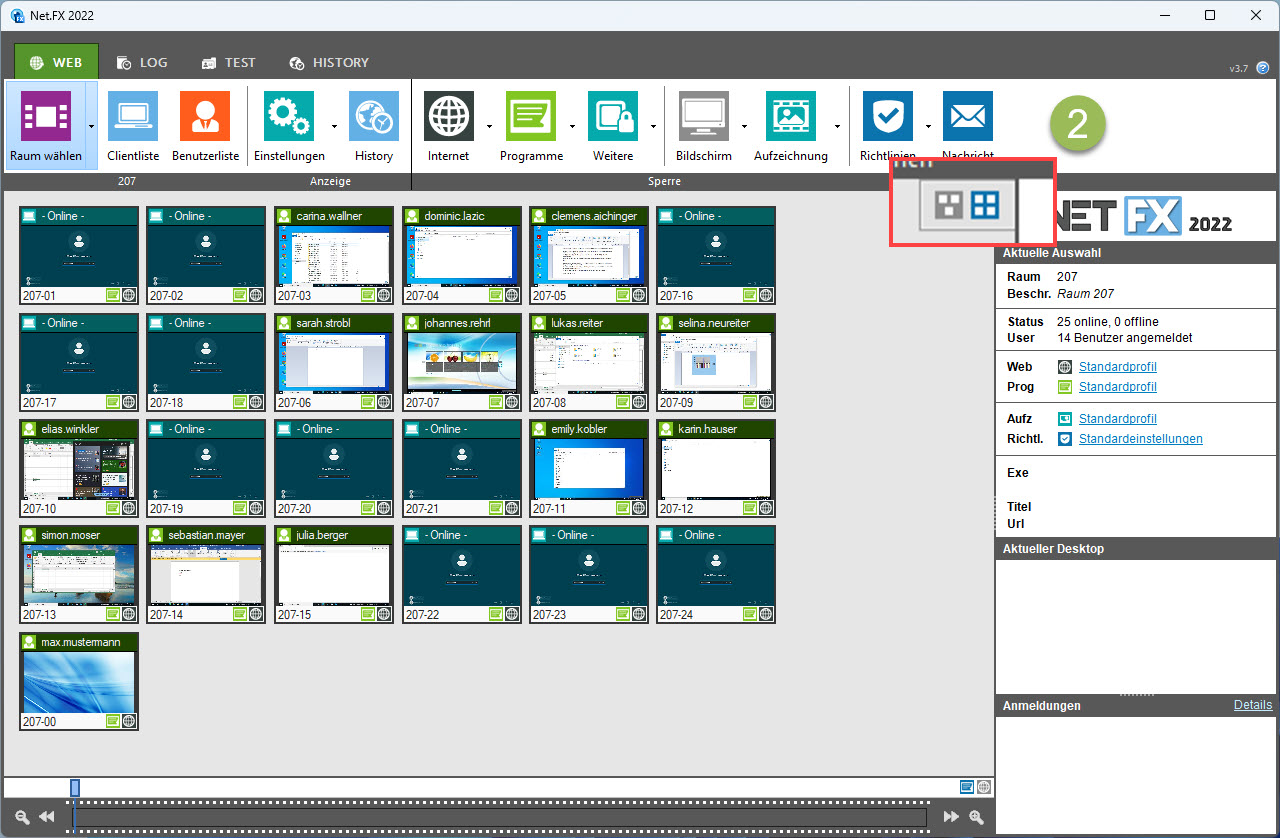Open the Standardeinstellungen link for Richtl.
This screenshot has width=1280, height=838.
pyautogui.click(x=1140, y=439)
